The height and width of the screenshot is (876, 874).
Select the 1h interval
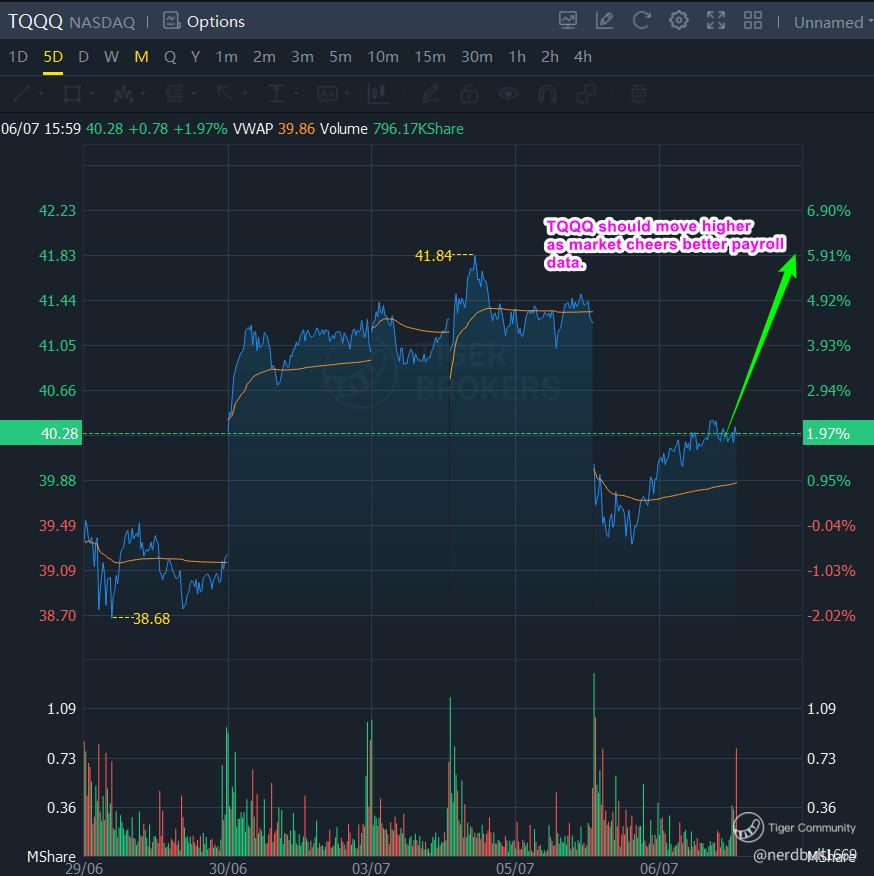pos(517,56)
